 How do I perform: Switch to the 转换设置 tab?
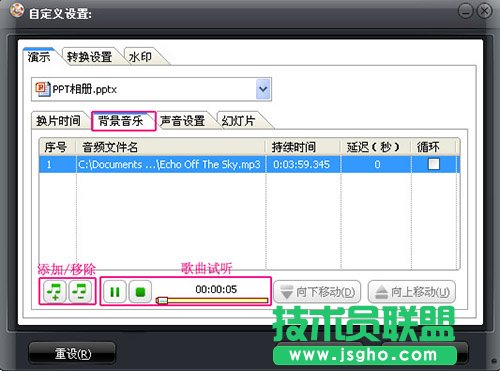pos(89,57)
